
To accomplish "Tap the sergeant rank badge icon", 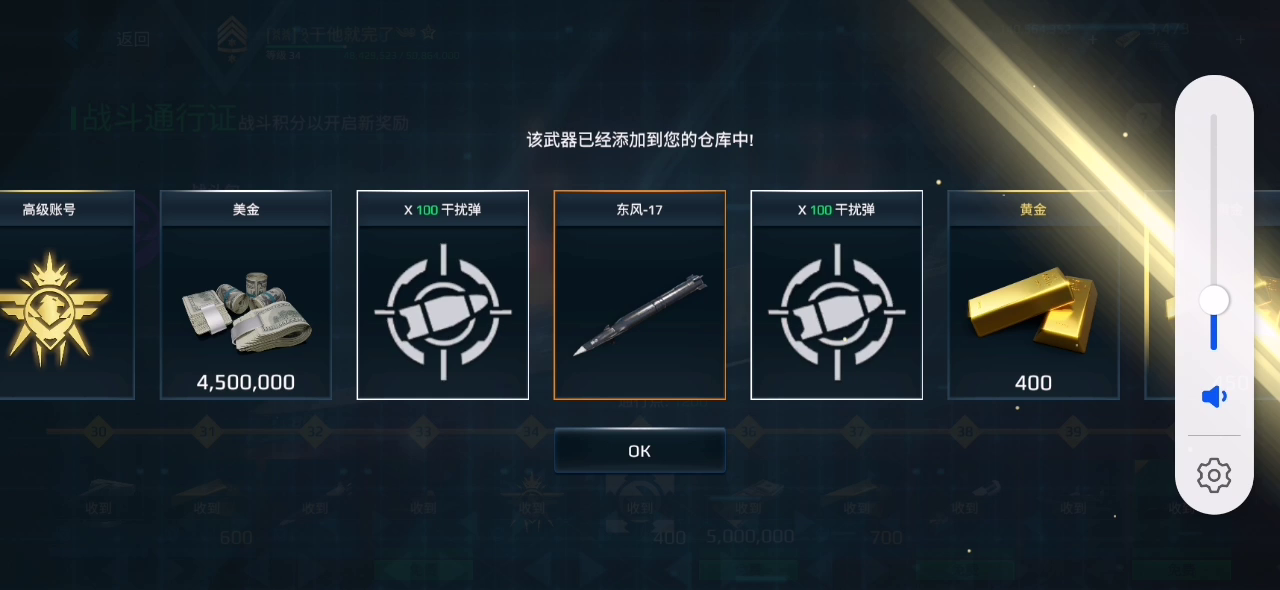I will 233,38.
